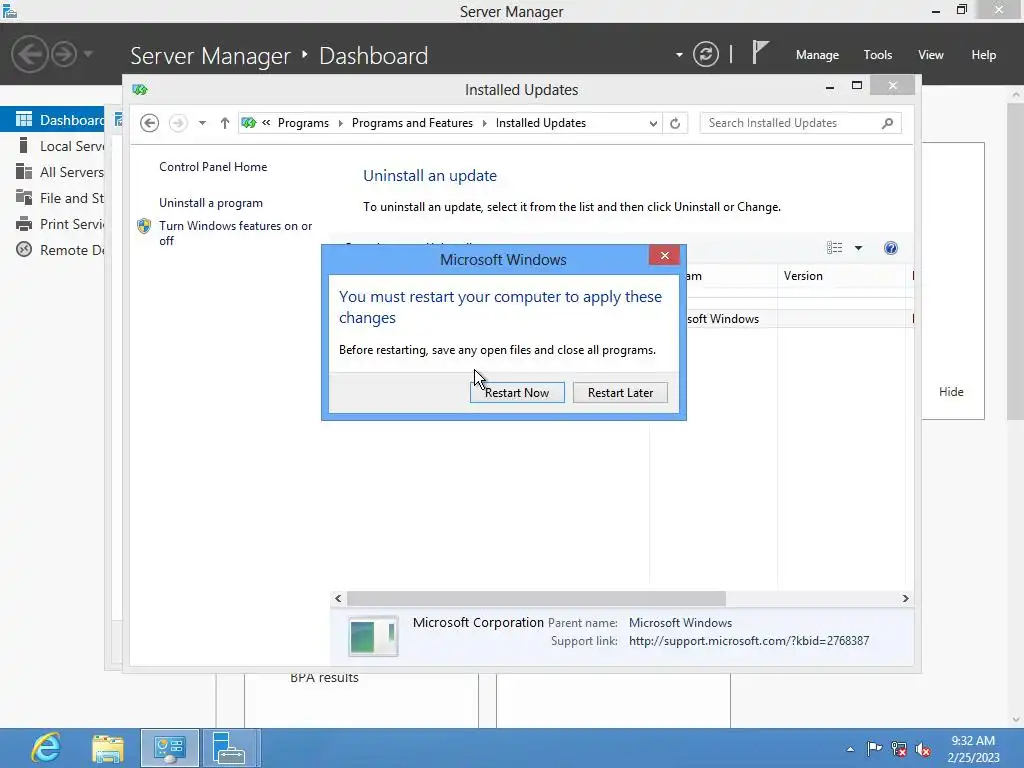
Task: Select Print Services in the sidebar
Action: (52, 224)
